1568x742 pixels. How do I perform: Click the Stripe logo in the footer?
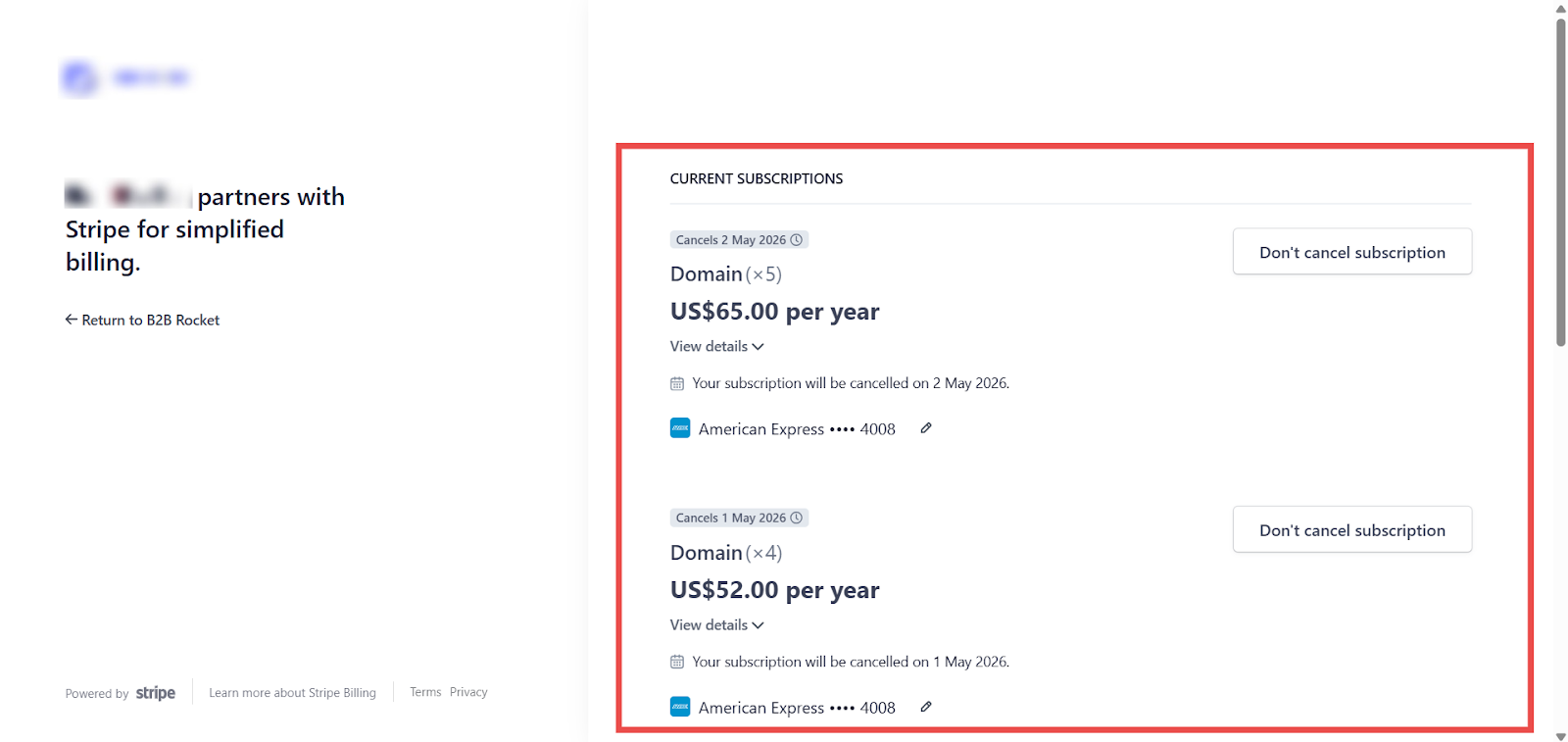(156, 693)
